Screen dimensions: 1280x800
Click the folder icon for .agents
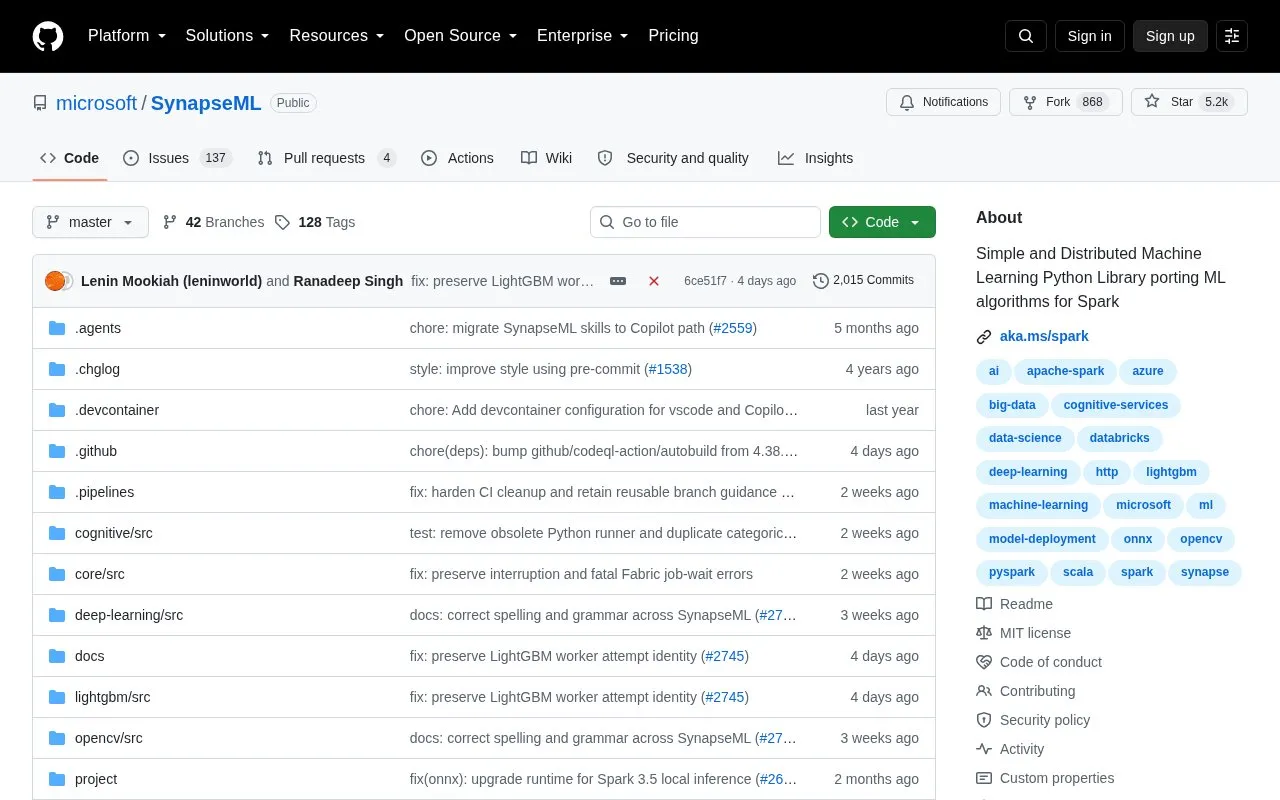tap(57, 328)
